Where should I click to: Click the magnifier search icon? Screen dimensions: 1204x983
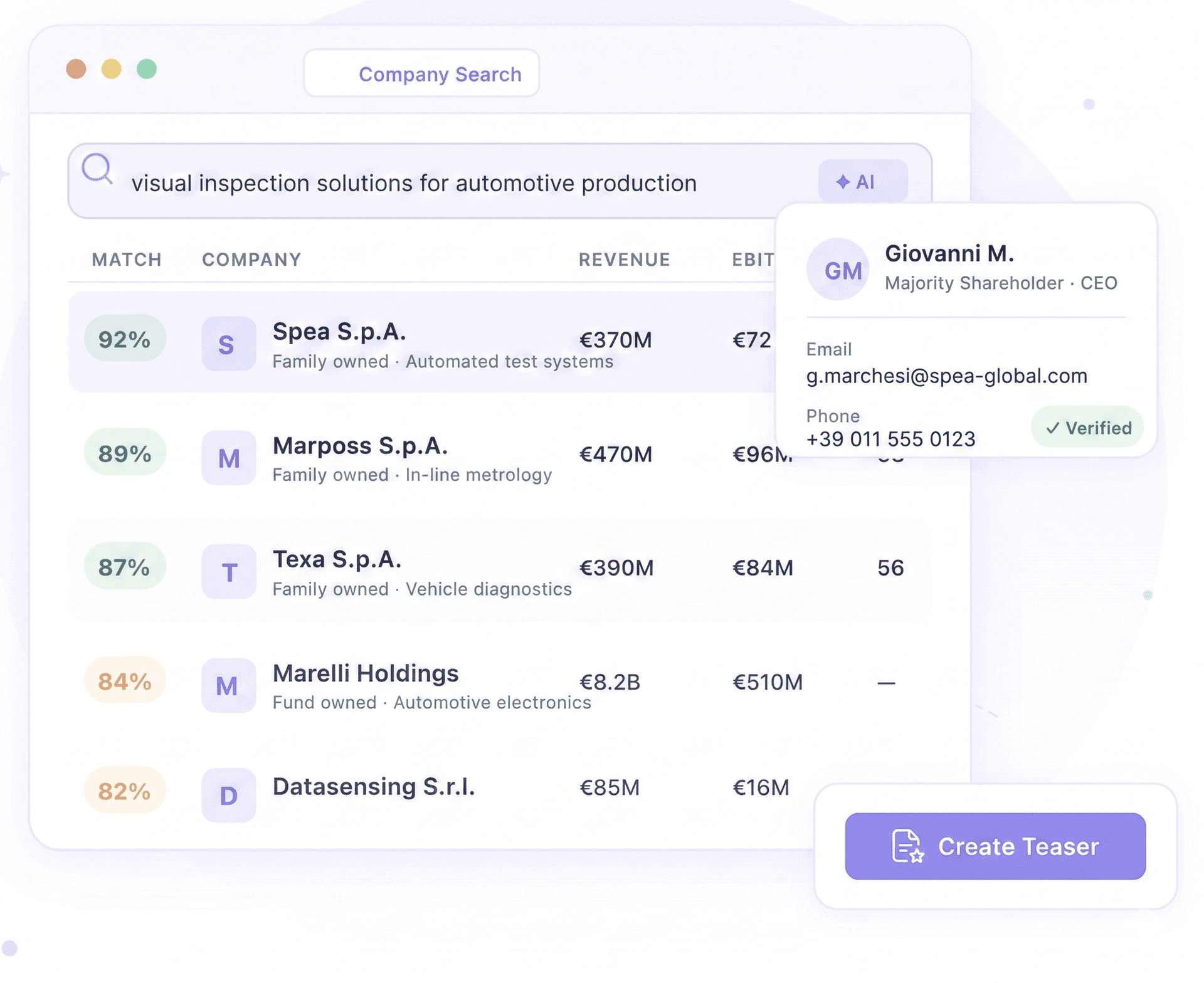[97, 169]
